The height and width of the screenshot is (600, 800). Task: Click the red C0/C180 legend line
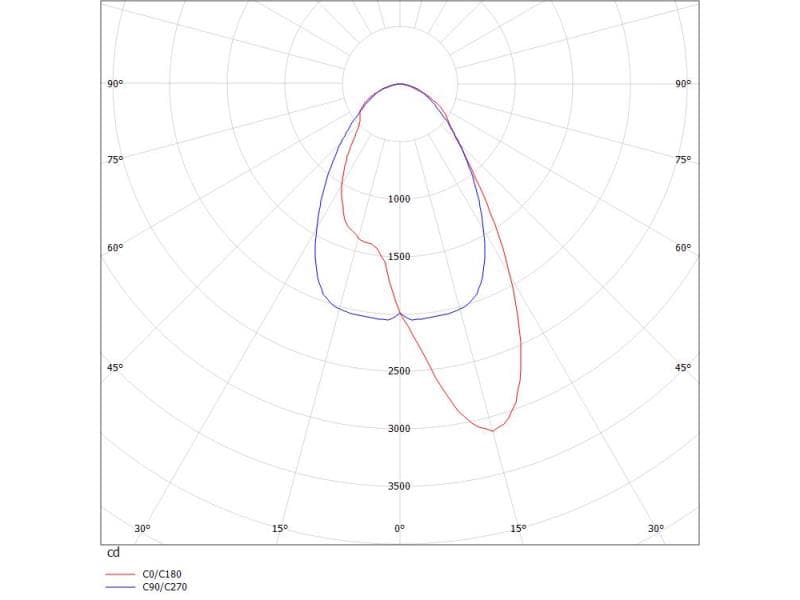119,575
